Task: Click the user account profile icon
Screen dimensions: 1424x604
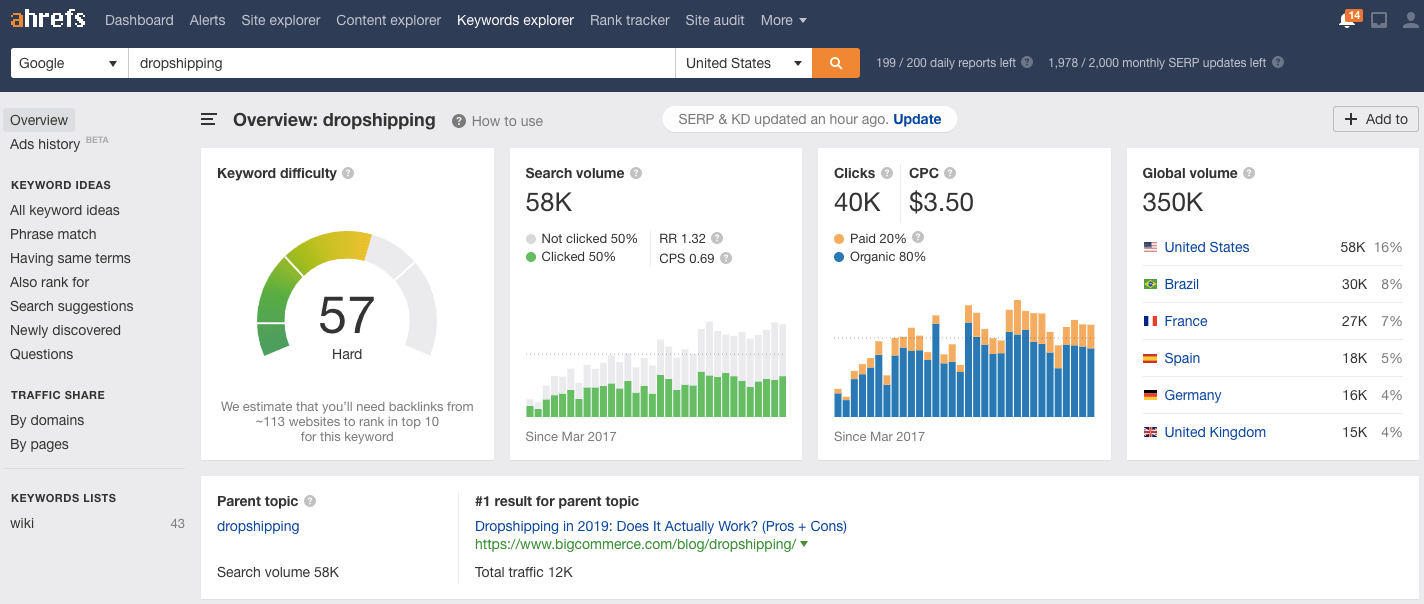Action: pos(1411,20)
